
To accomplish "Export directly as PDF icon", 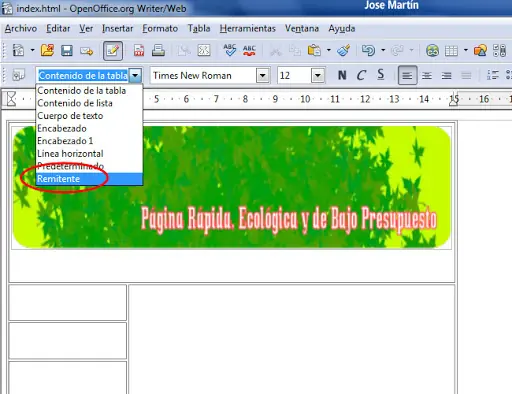I will pyautogui.click(x=139, y=51).
